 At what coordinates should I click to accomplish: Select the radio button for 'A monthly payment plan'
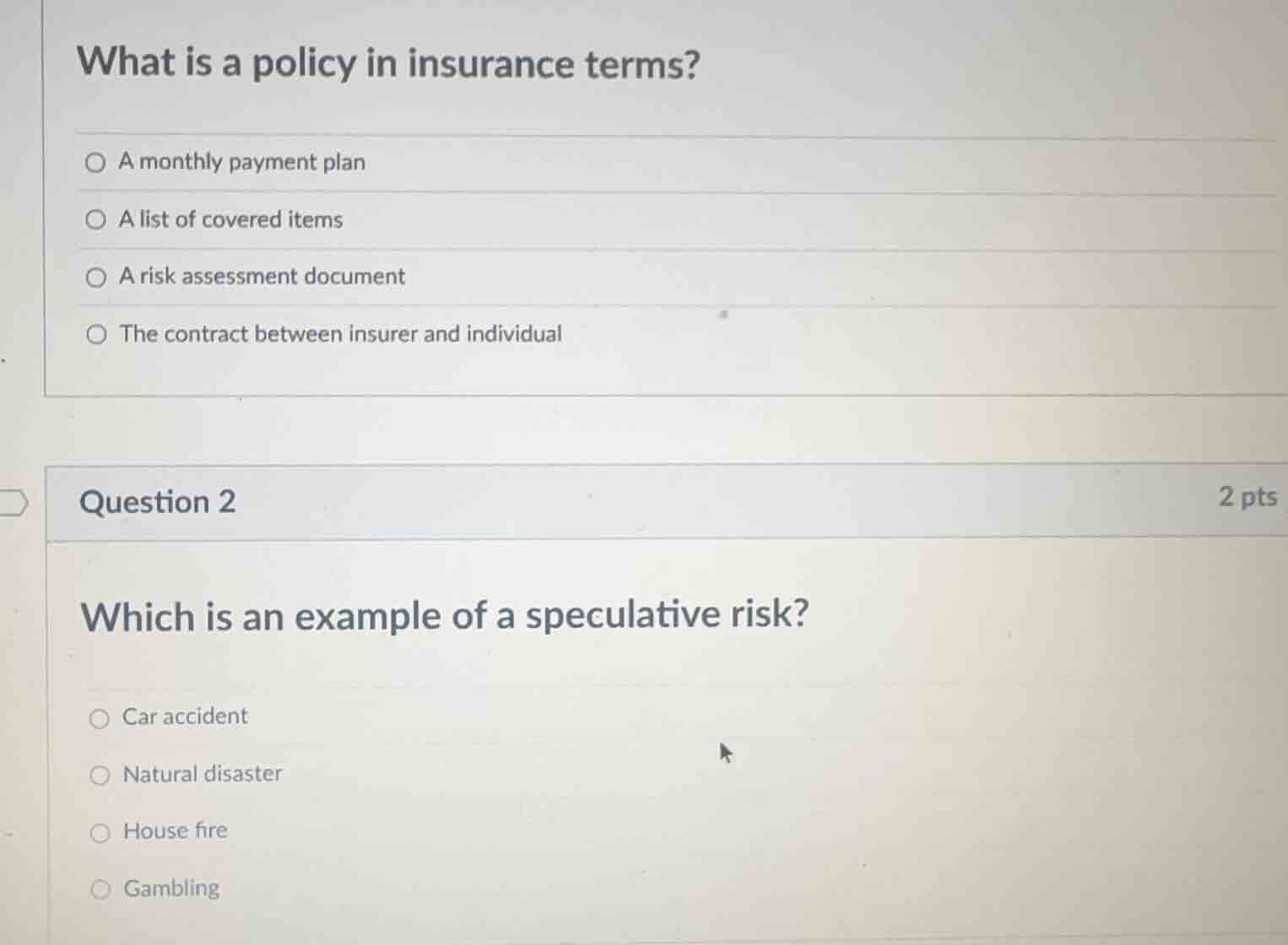click(95, 163)
